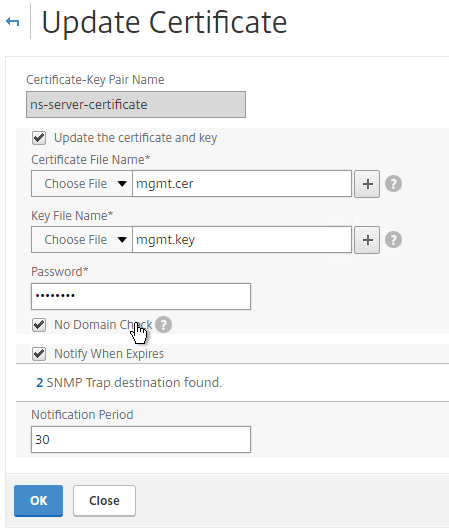
Task: Click the plus button next to mgmt.key
Action: (x=367, y=240)
